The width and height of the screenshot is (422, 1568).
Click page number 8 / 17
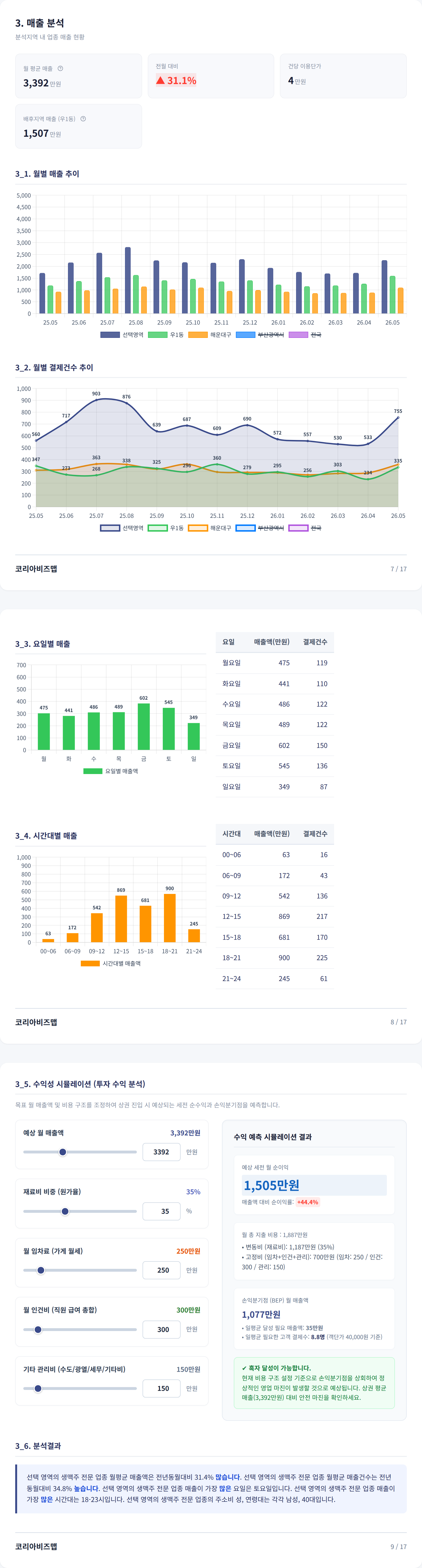pyautogui.click(x=398, y=1022)
